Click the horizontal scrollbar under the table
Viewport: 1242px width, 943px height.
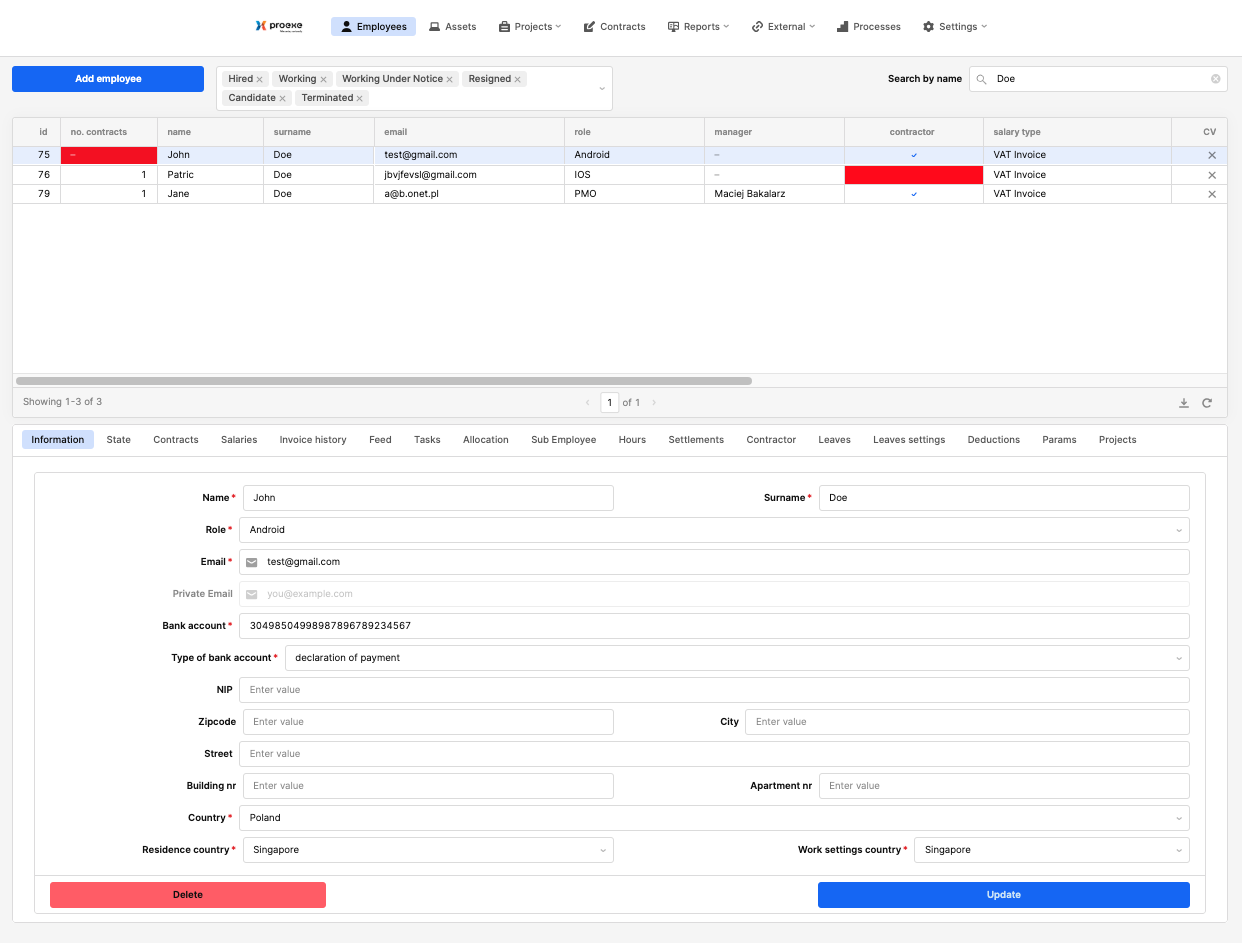point(384,381)
